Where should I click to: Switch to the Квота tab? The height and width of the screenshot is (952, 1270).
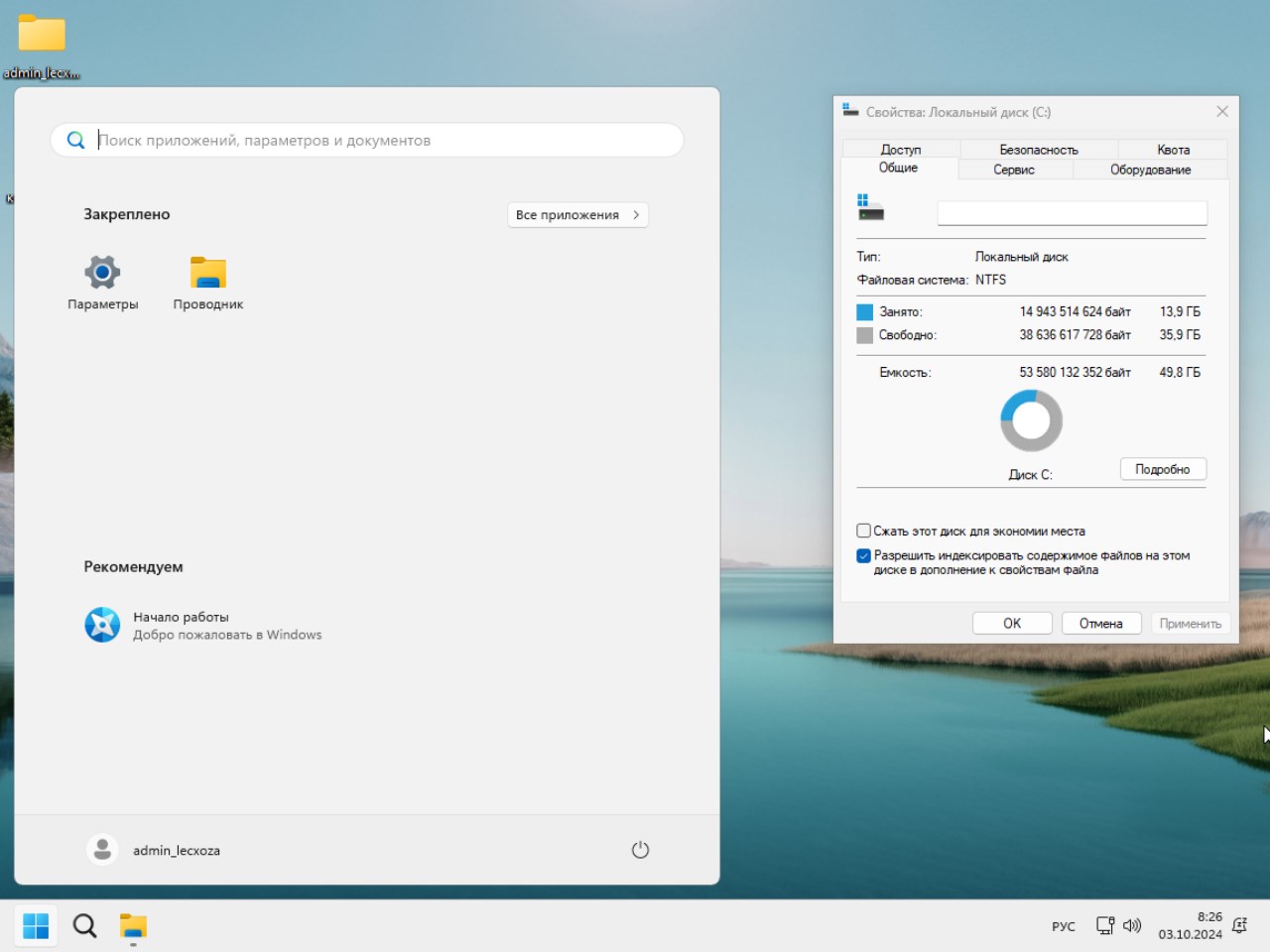point(1173,149)
